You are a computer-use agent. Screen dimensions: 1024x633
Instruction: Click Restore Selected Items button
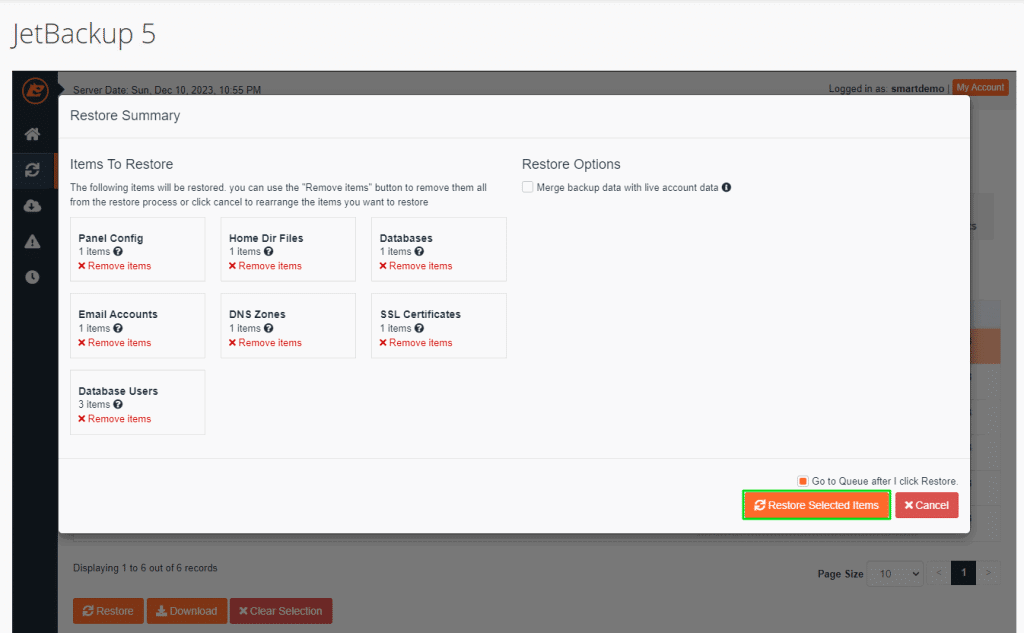pos(816,505)
